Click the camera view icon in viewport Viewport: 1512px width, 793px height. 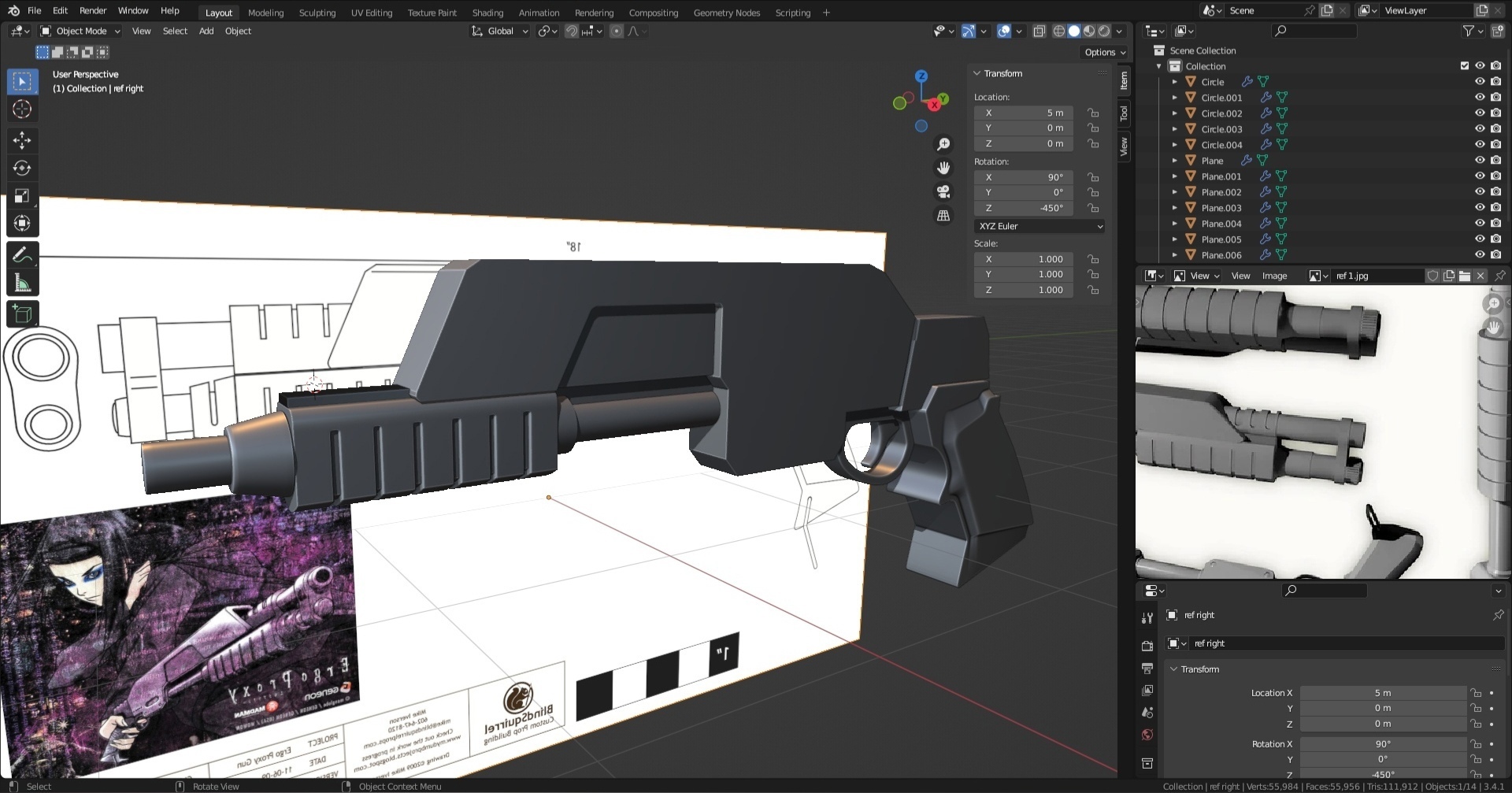(943, 191)
